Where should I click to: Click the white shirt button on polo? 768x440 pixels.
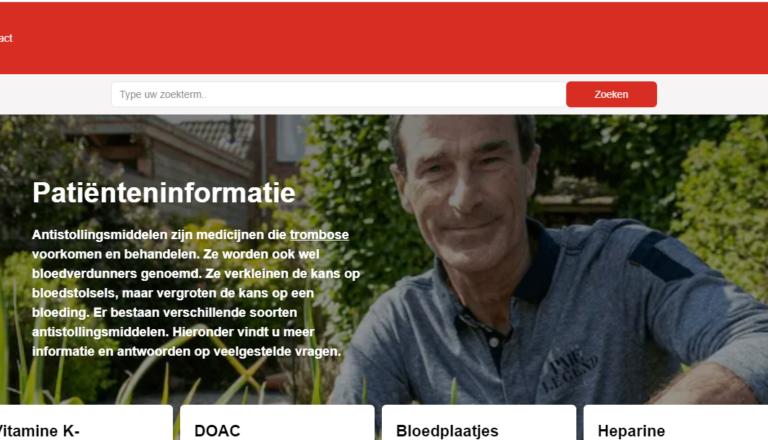coord(495,341)
